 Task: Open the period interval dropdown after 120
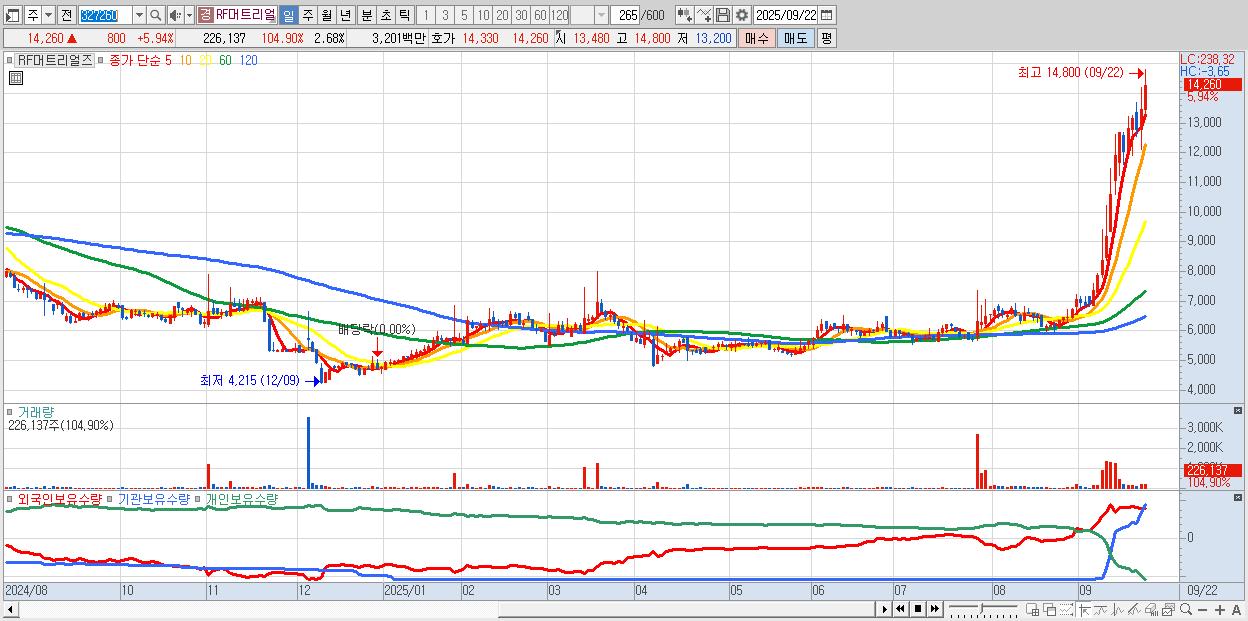[x=601, y=15]
